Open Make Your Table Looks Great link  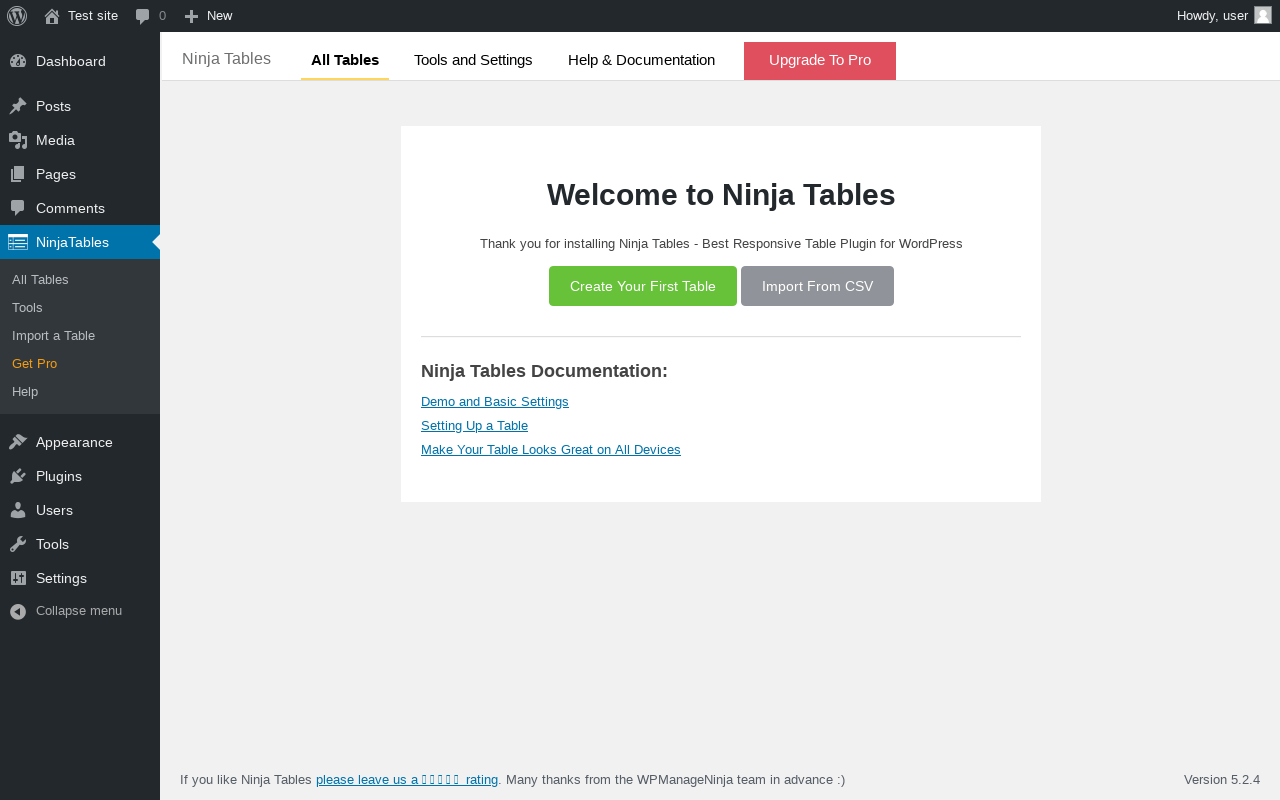(551, 449)
